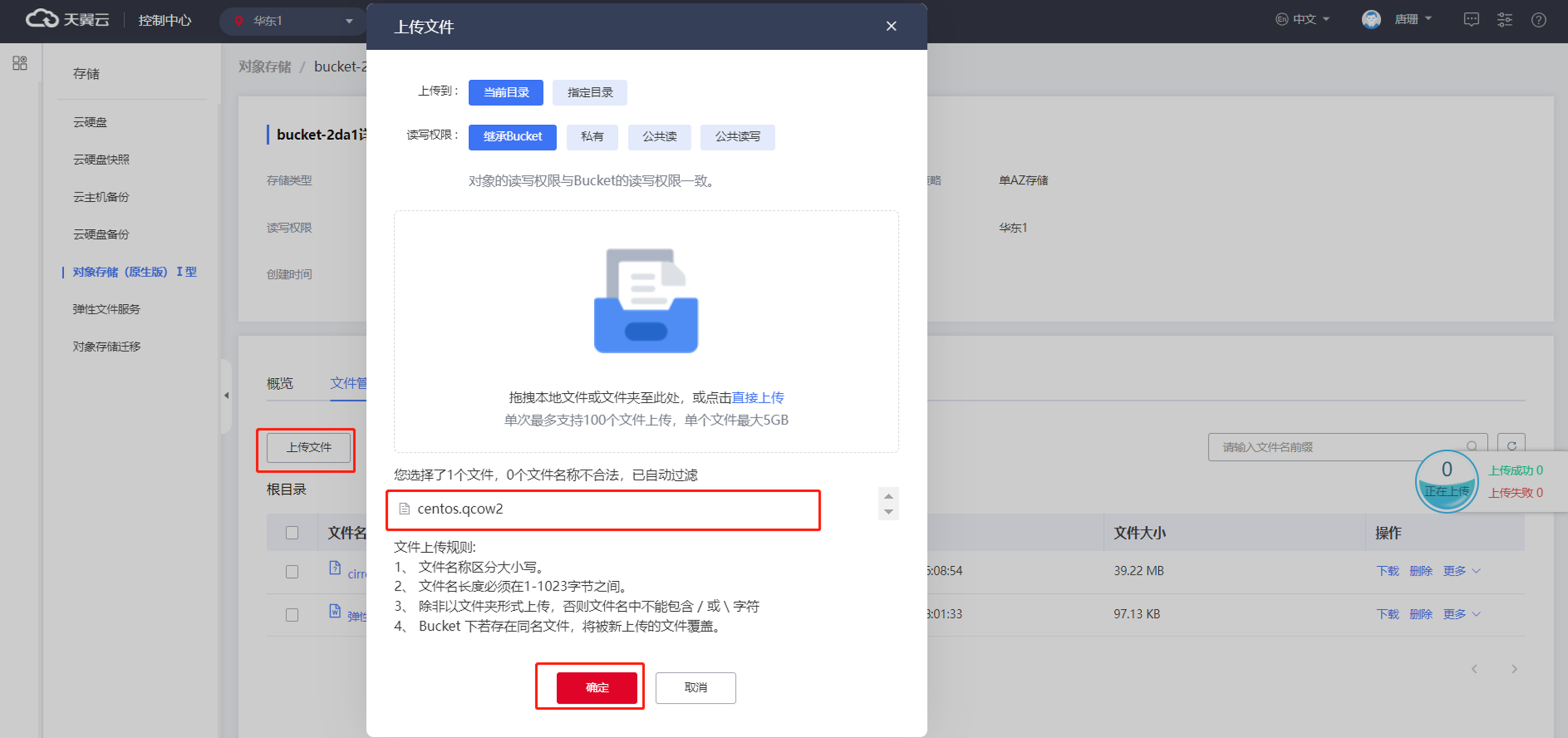Click the refresh icon beside search box
The image size is (1568, 738).
click(x=1511, y=446)
